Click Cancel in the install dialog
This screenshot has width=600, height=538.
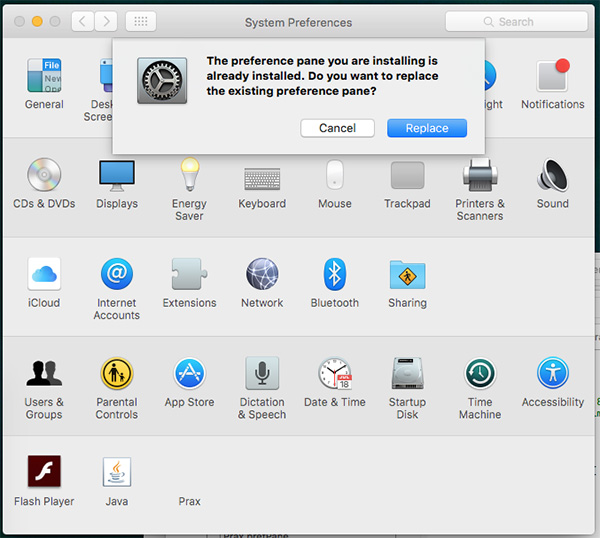337,128
